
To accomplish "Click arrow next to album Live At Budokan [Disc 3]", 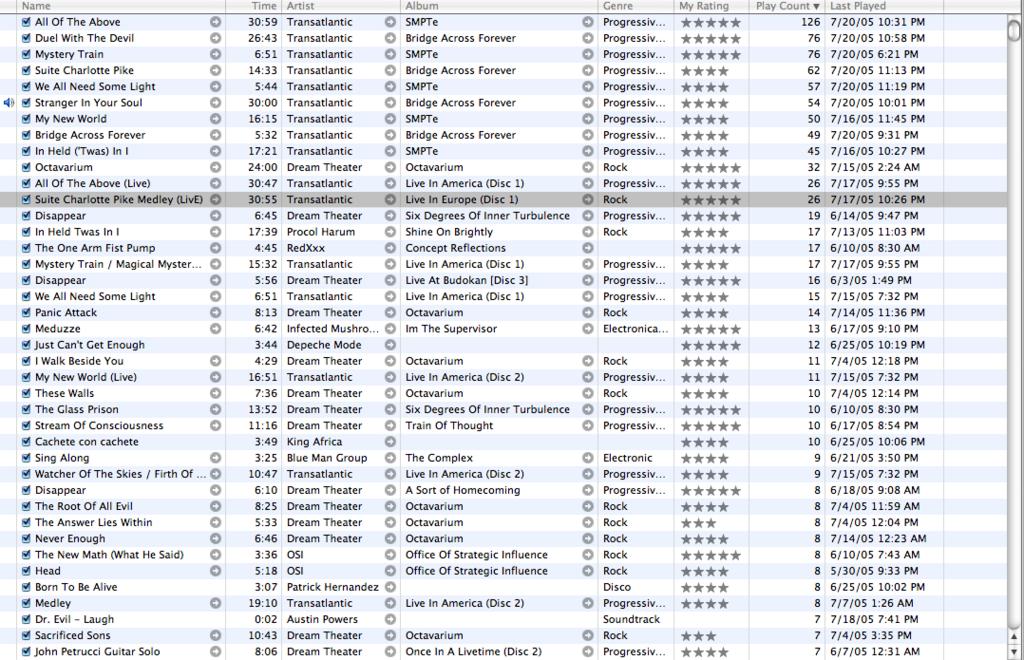I will click(588, 280).
